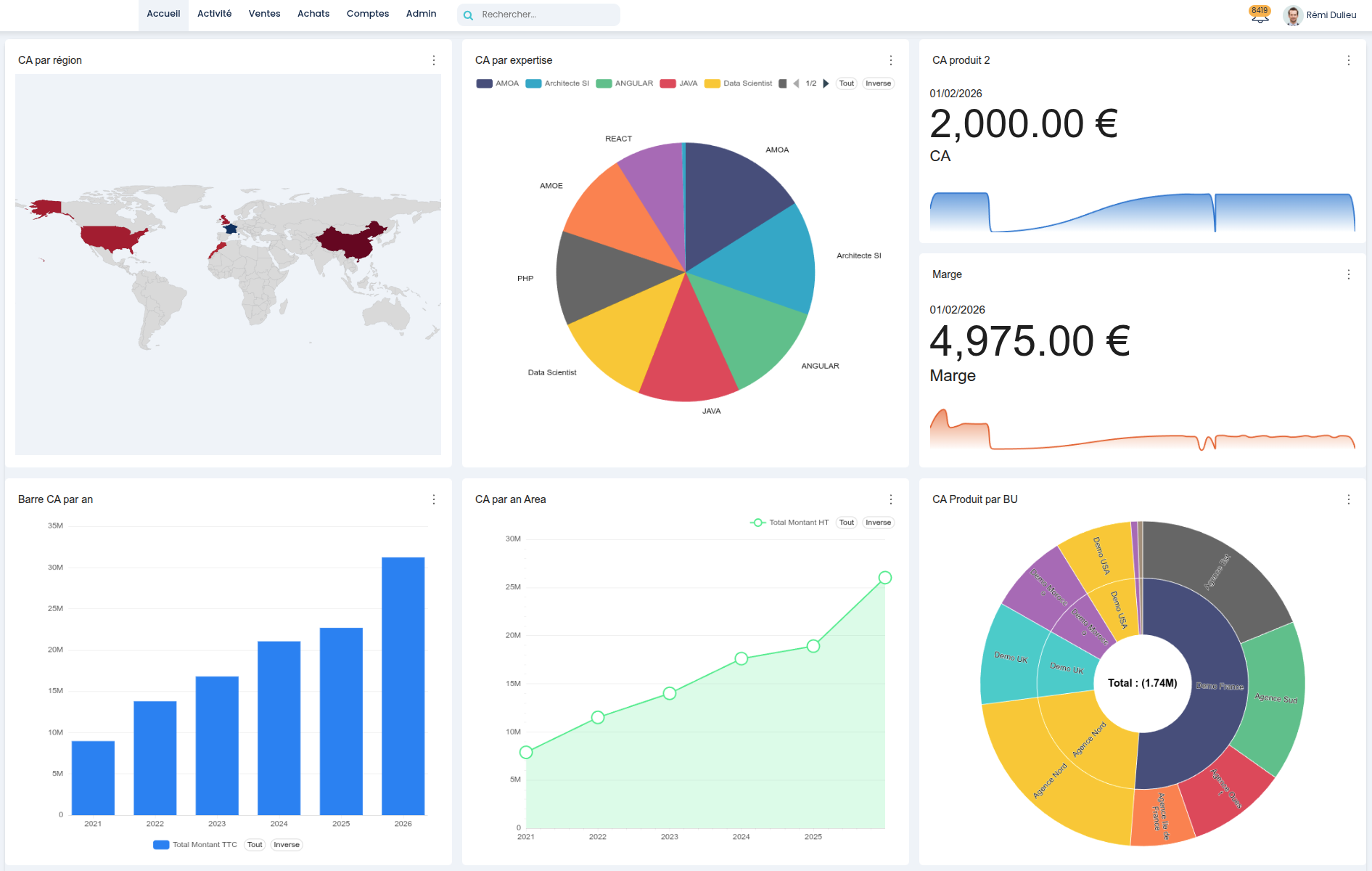Open the notifications bell showing 8419

click(x=1260, y=15)
